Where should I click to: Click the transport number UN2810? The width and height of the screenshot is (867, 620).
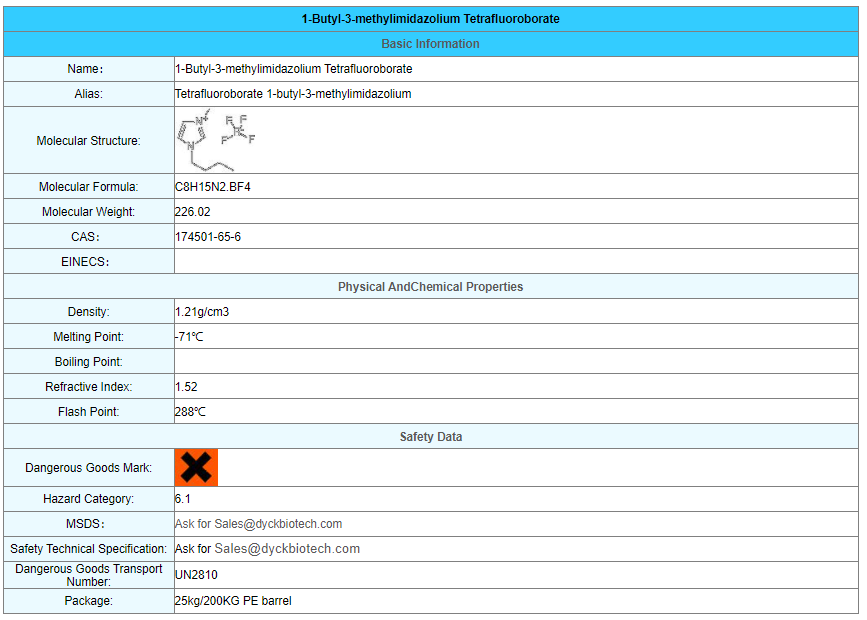tap(196, 575)
